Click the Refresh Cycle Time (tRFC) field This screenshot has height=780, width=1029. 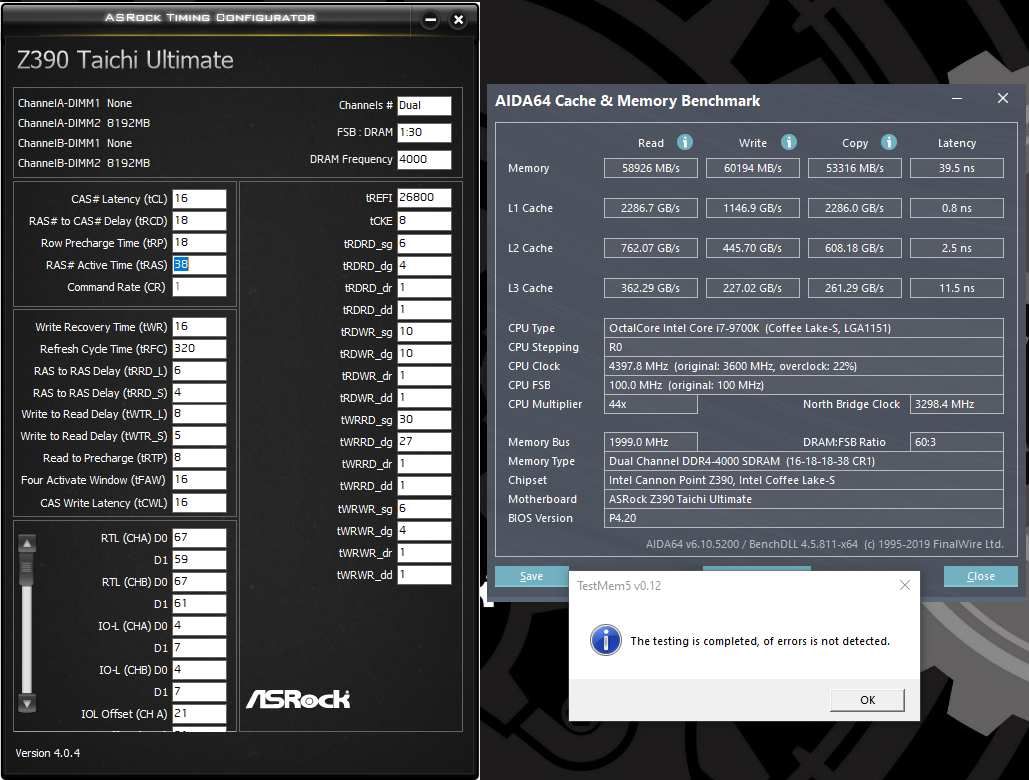[x=200, y=348]
